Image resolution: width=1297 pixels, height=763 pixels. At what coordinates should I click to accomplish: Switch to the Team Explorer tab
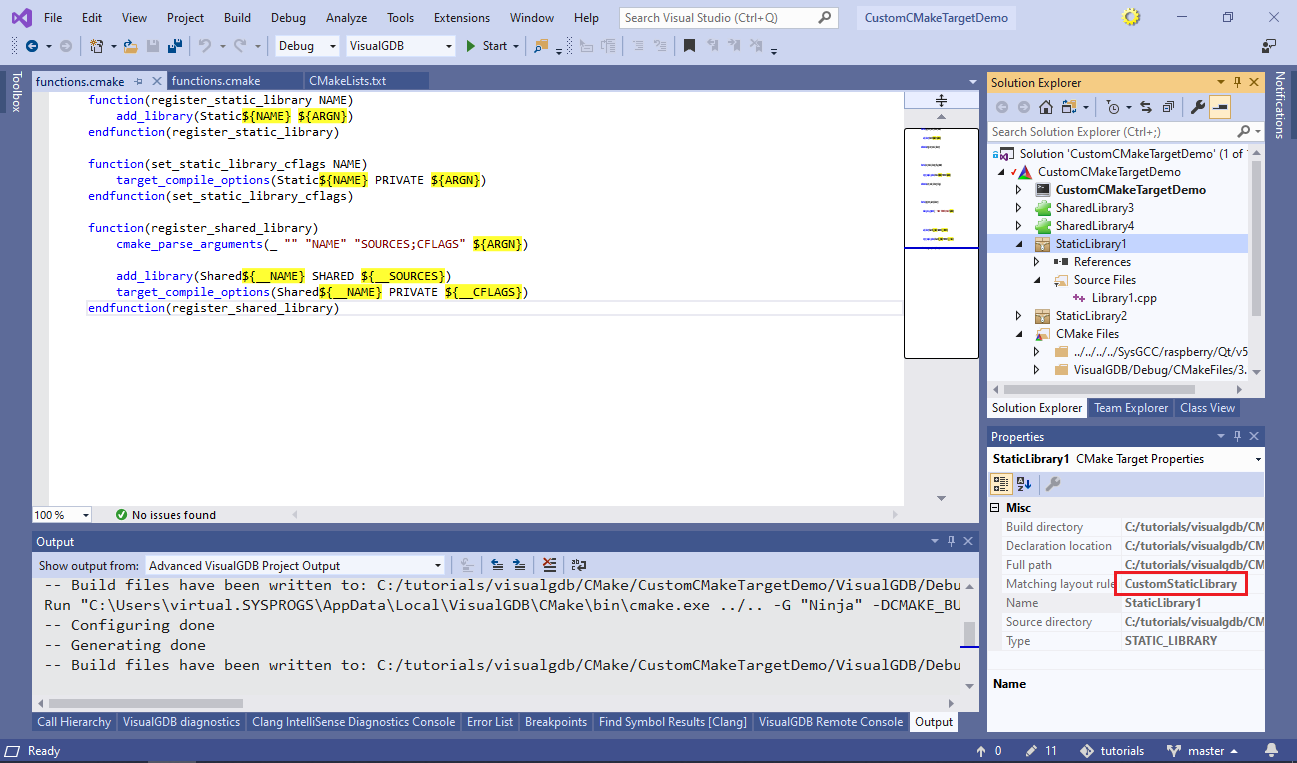[1130, 407]
